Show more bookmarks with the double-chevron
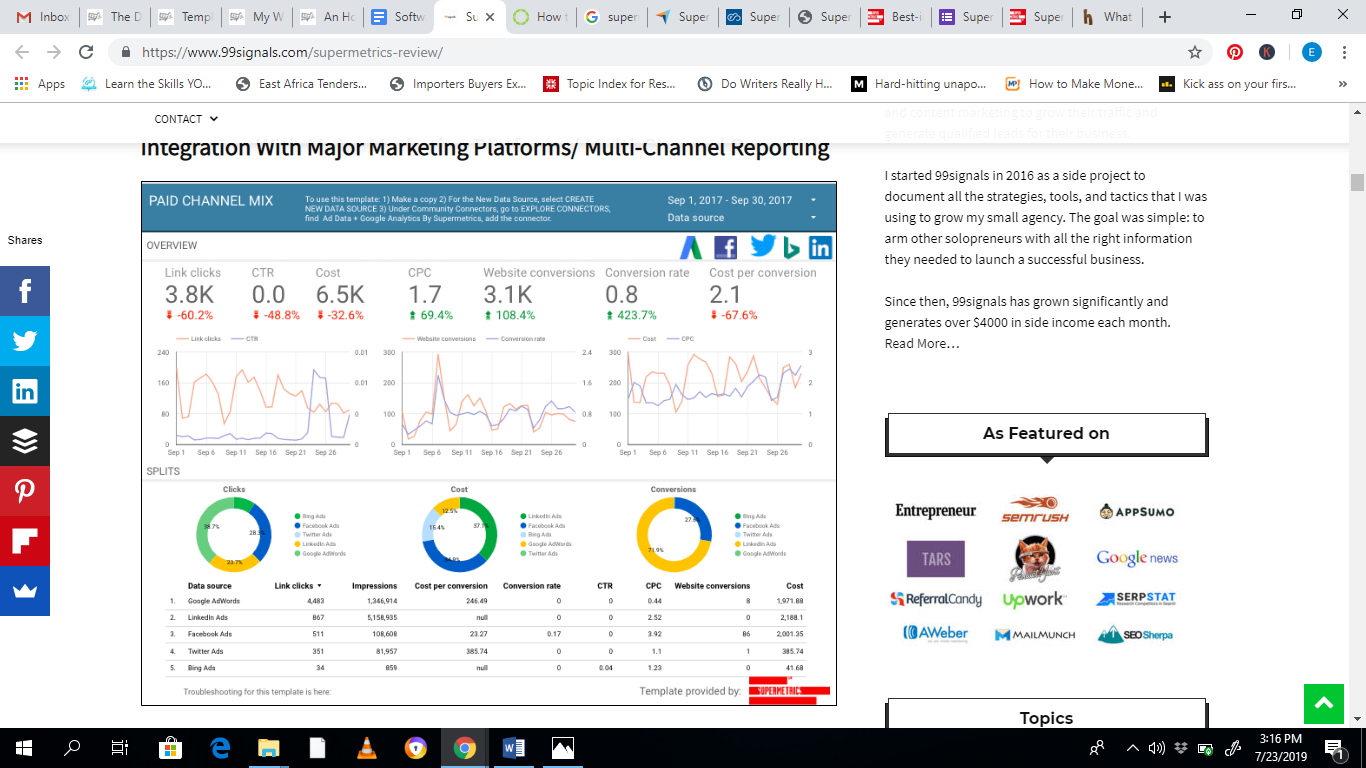1366x768 pixels. pyautogui.click(x=1342, y=84)
